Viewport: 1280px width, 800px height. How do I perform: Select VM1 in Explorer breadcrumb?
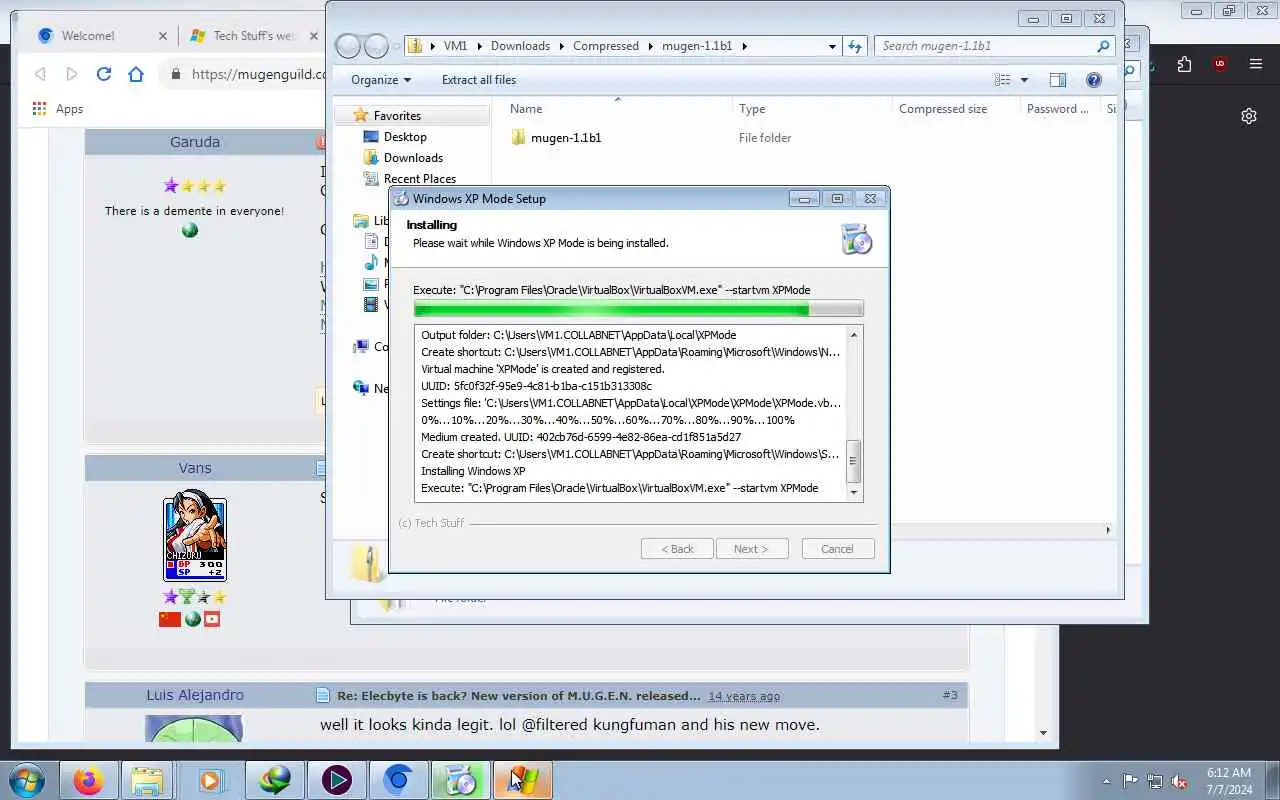pyautogui.click(x=455, y=46)
